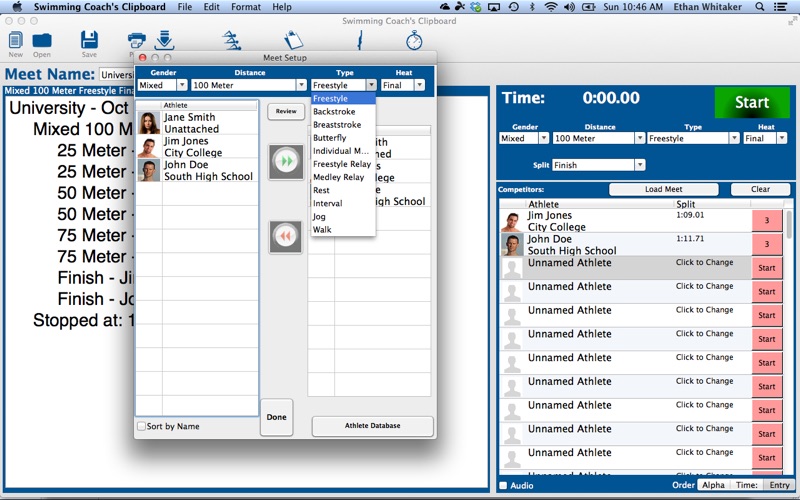Open Heat dropdown in the timer panel
The height and width of the screenshot is (500, 800).
click(766, 138)
